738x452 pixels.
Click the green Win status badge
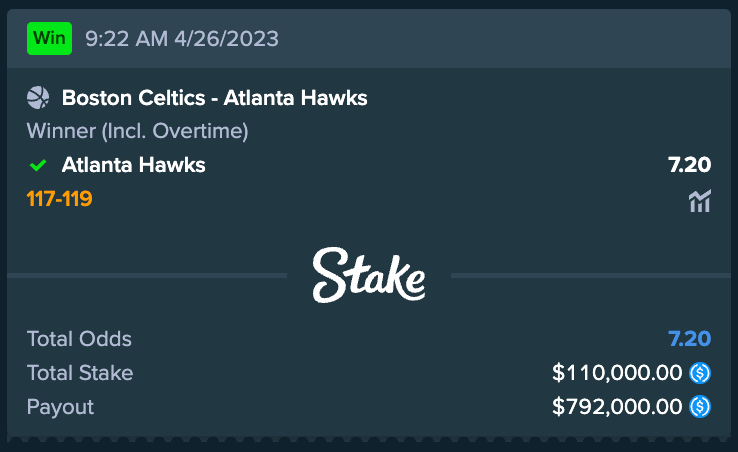(x=50, y=39)
